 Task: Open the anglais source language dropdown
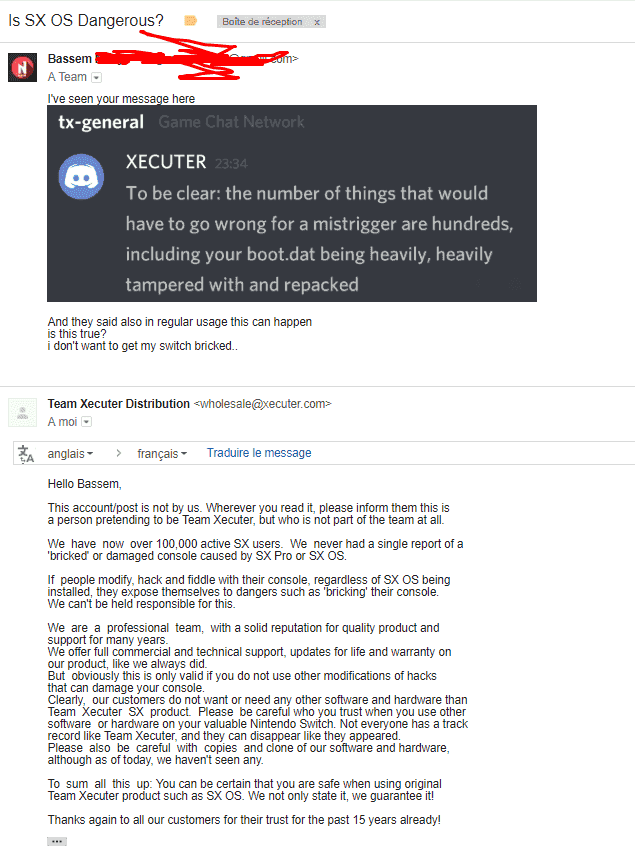70,454
